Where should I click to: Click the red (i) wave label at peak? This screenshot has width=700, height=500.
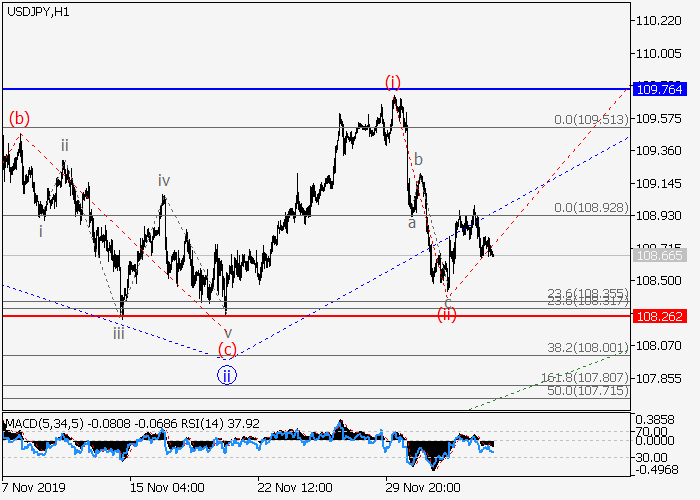(x=393, y=82)
